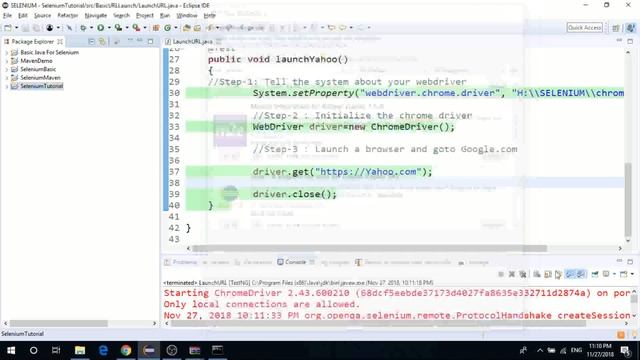The width and height of the screenshot is (640, 360).
Task: Open Microsoft Edge from taskbar
Action: (103, 350)
